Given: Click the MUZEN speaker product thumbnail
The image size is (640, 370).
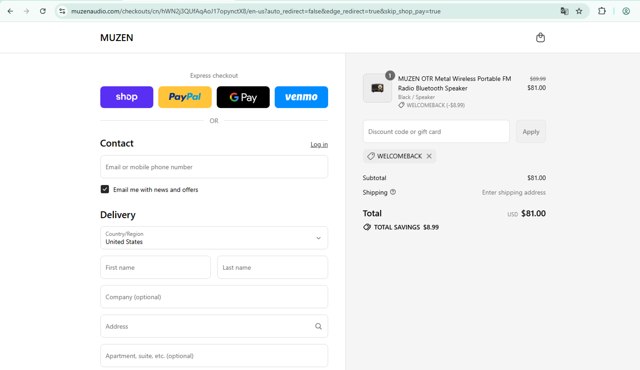Looking at the screenshot, I should point(378,88).
